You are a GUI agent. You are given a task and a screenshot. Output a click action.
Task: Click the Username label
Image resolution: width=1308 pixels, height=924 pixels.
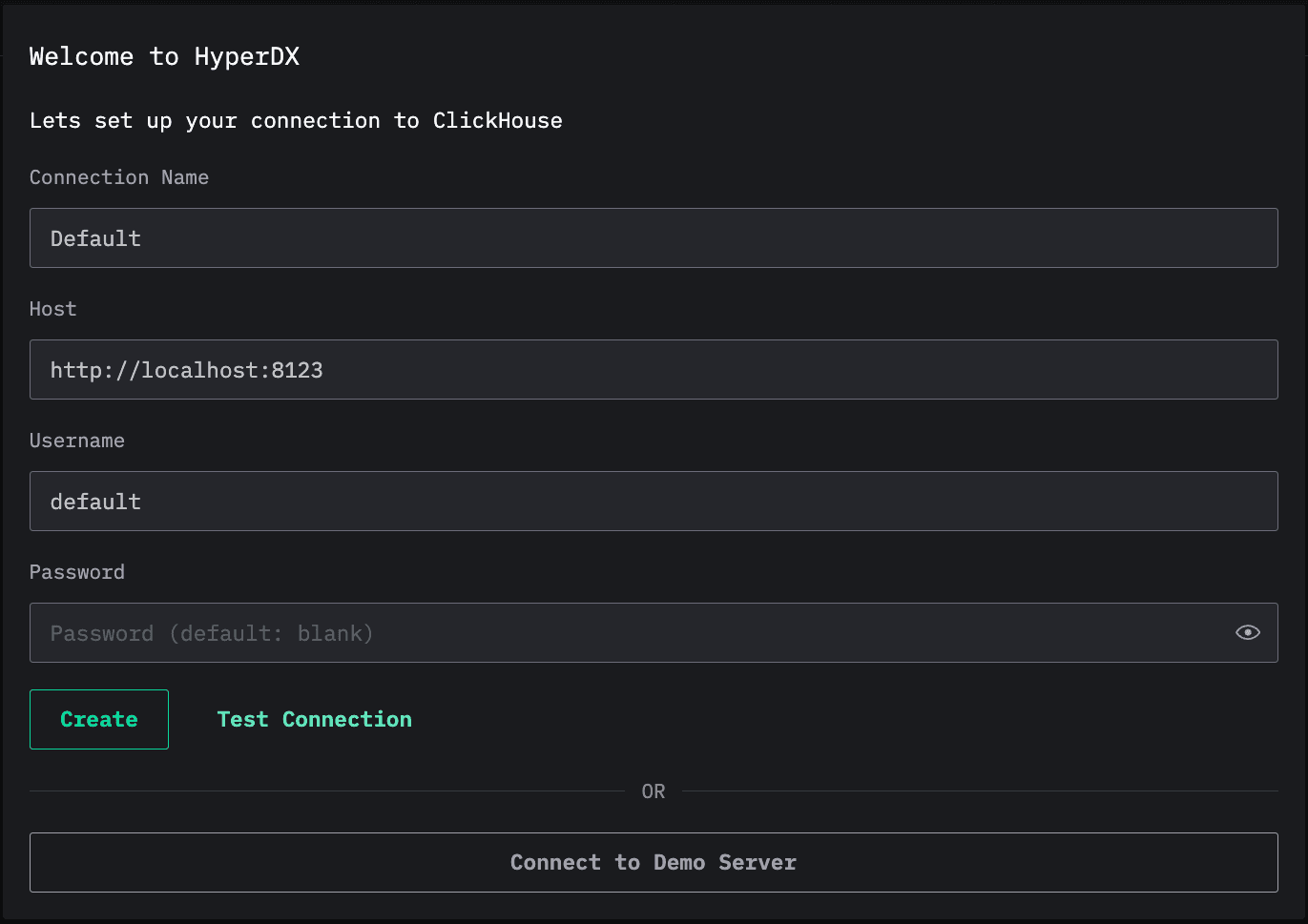click(x=76, y=440)
